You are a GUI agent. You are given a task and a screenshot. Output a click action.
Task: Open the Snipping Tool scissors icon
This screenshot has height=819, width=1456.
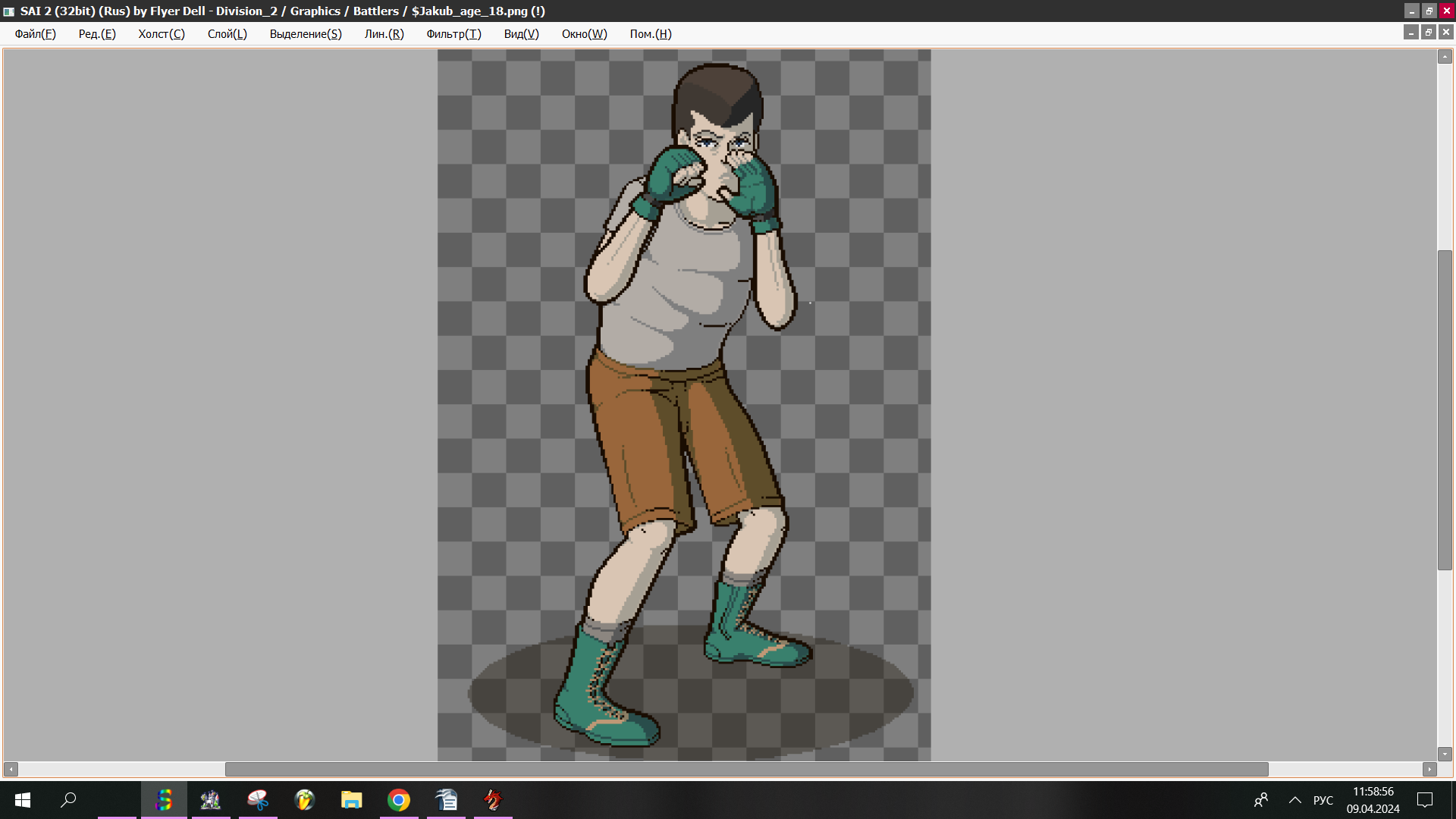tap(258, 800)
